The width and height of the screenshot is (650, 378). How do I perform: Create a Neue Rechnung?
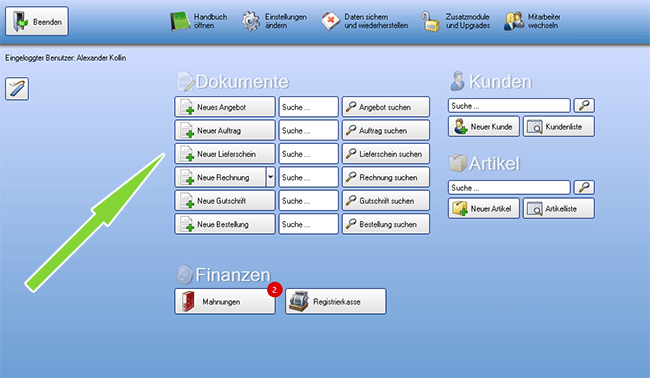click(x=220, y=177)
